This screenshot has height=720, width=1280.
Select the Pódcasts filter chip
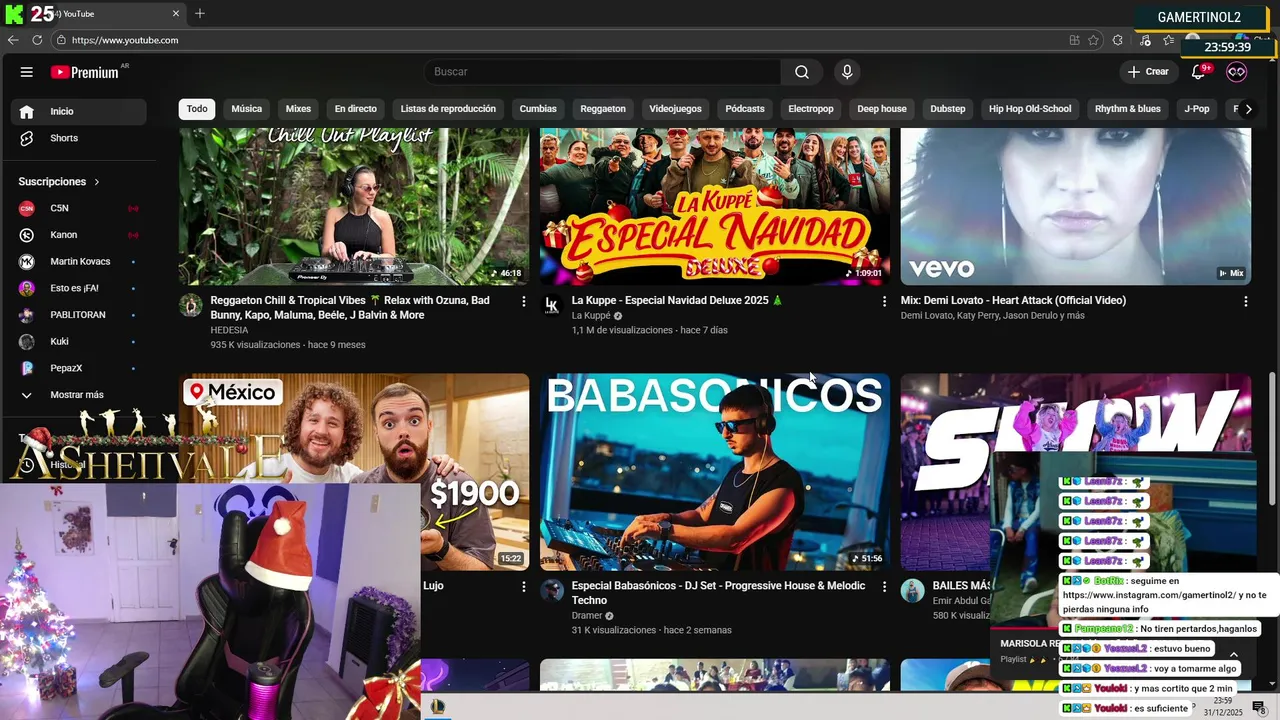point(745,109)
